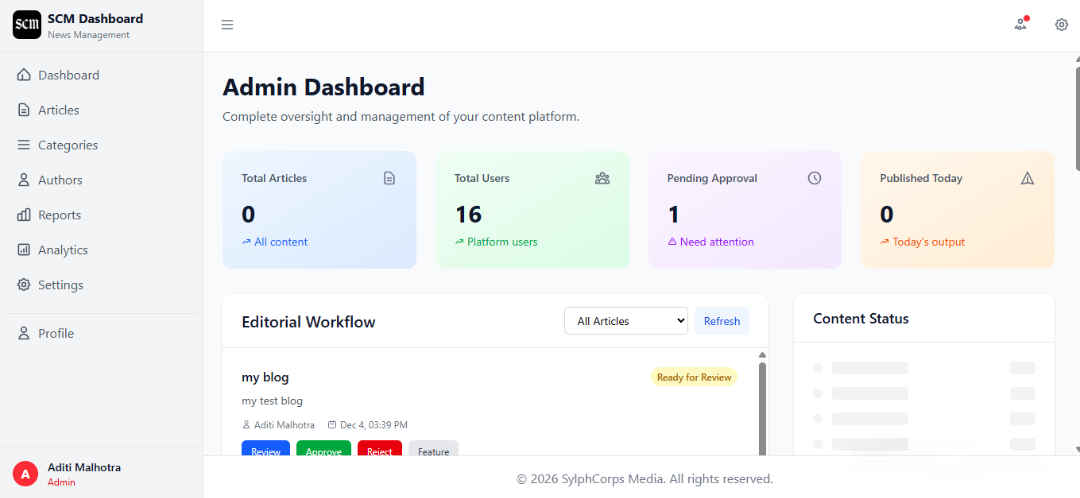This screenshot has width=1080, height=498.
Task: Open the Total Users stat card
Action: 532,209
